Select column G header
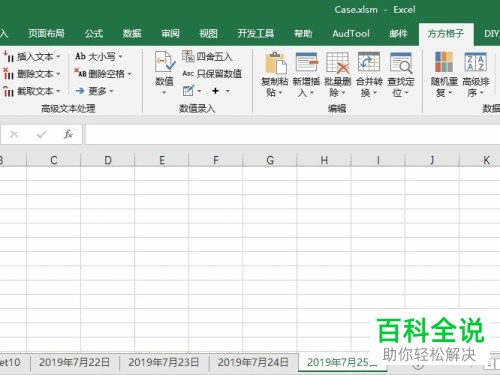500x375 pixels. coord(270,160)
